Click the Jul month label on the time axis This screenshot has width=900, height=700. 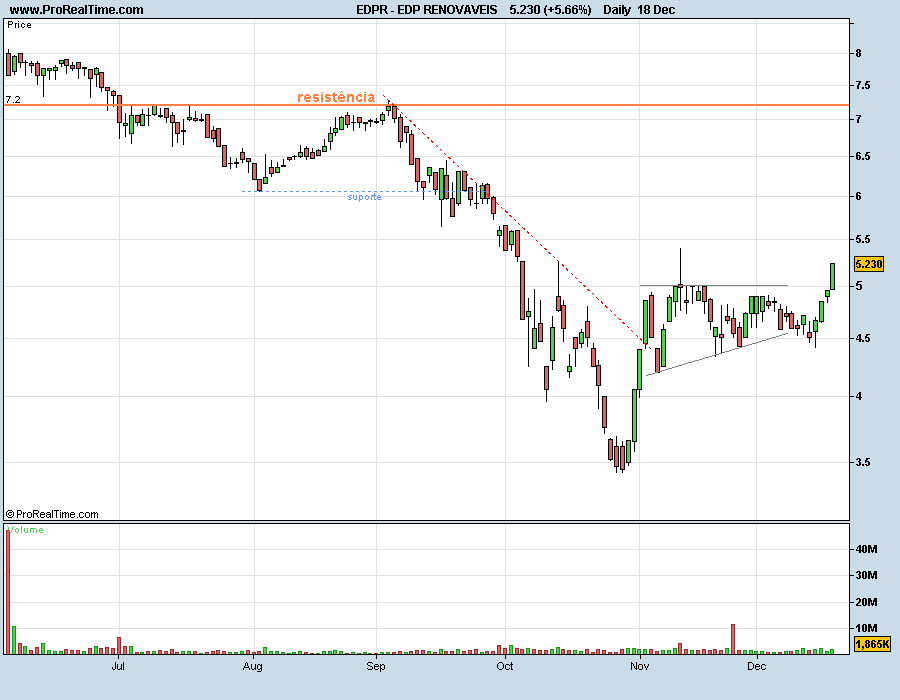coord(118,666)
